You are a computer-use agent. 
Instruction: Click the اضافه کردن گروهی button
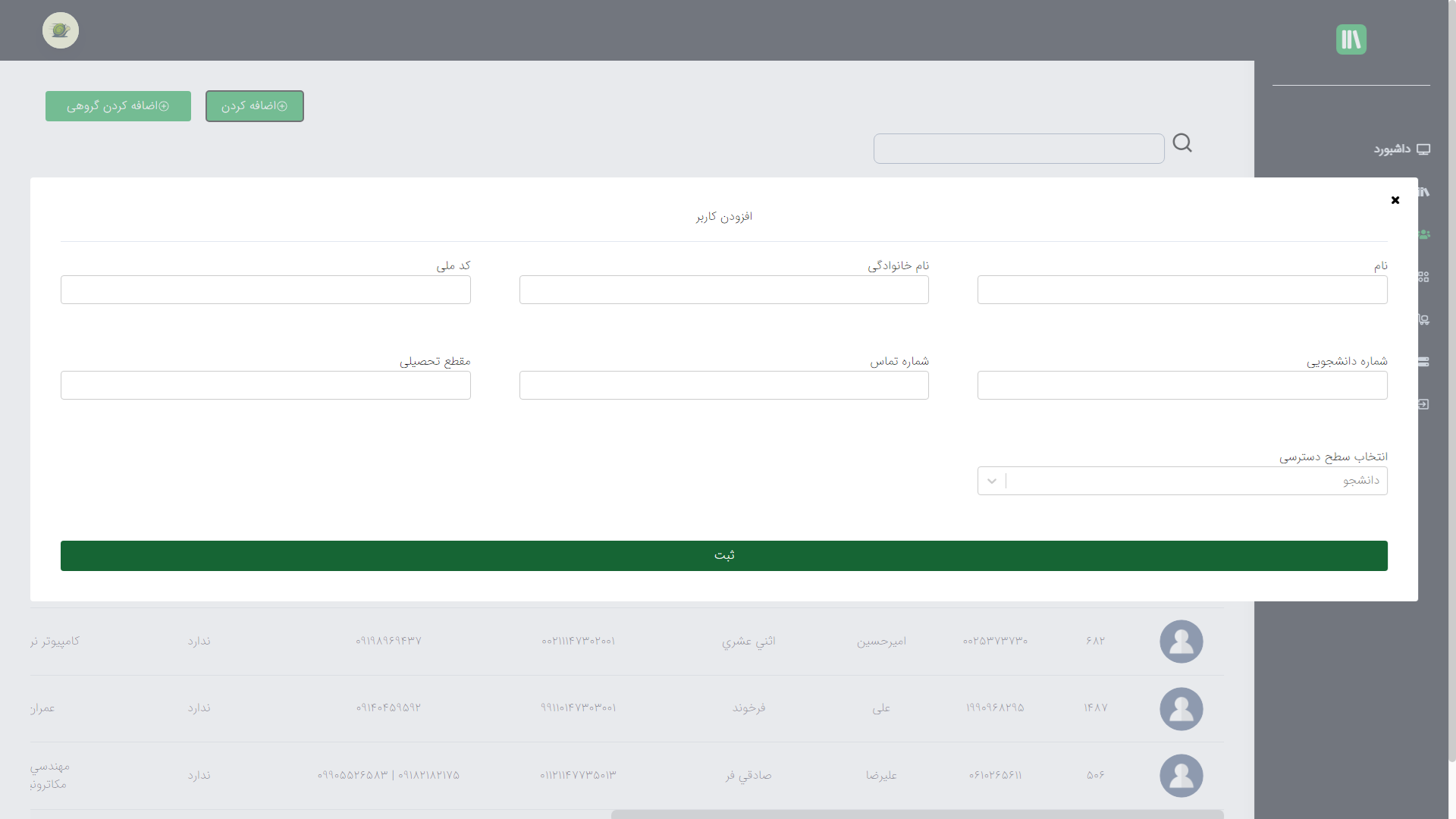click(118, 106)
